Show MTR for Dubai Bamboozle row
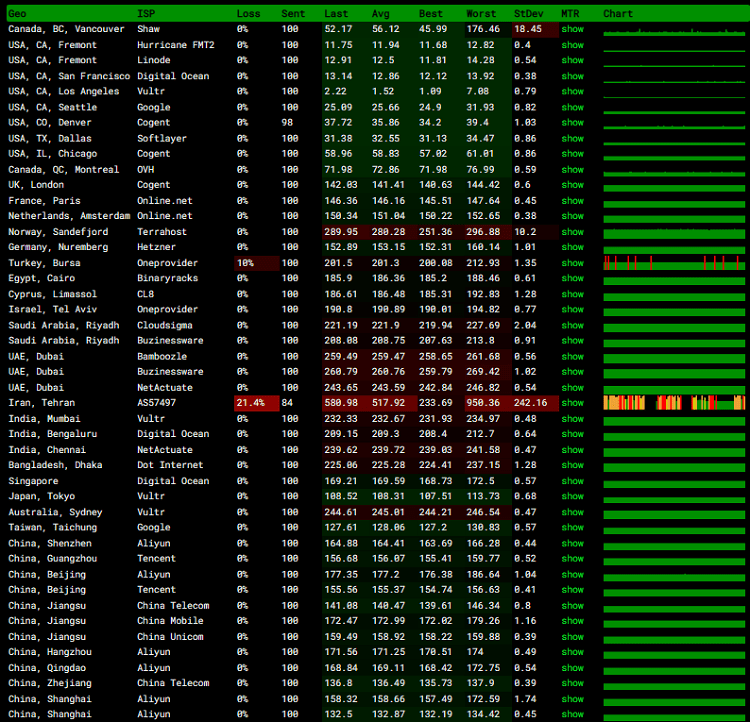This screenshot has height=722, width=750. [x=573, y=356]
